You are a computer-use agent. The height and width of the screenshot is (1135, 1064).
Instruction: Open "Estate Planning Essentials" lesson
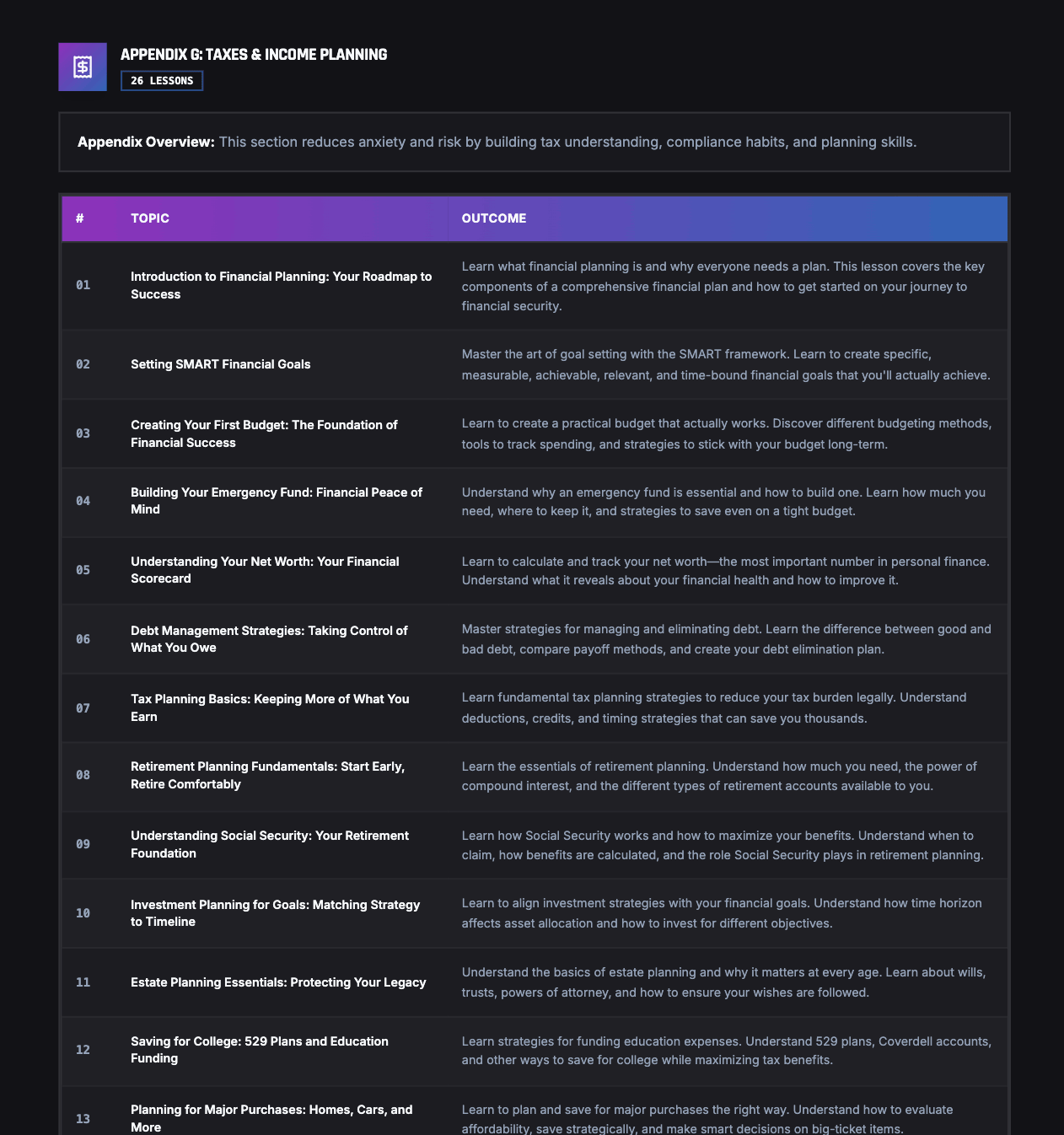point(278,982)
